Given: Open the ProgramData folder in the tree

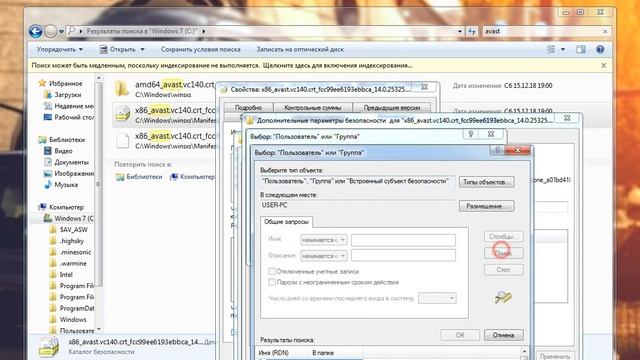Looking at the screenshot, I should click(x=71, y=309).
